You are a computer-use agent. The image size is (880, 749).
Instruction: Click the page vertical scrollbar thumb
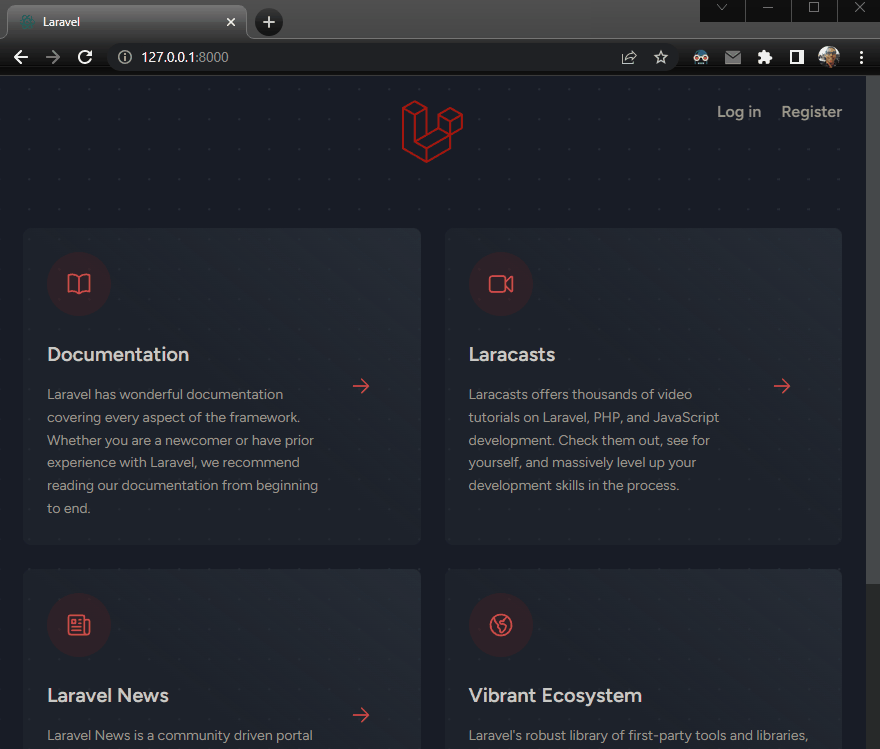click(x=873, y=330)
